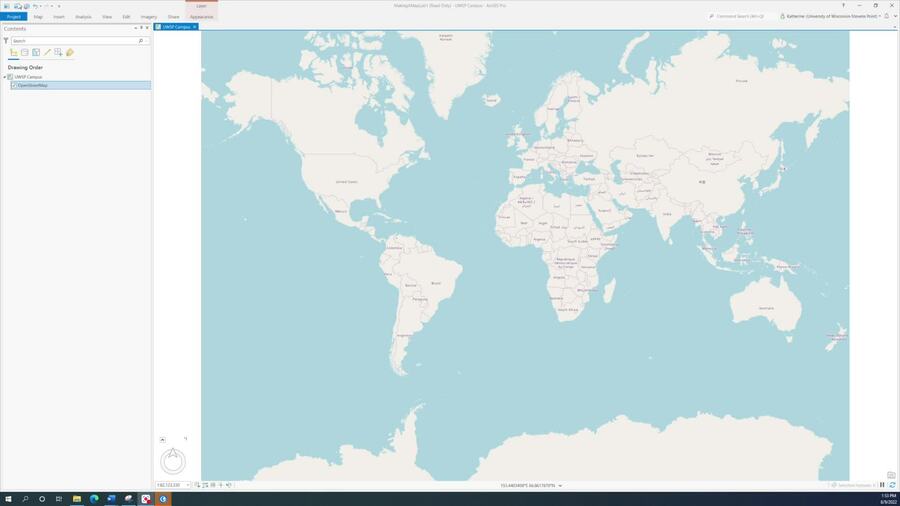
Task: Click the Inference icon in map status bar
Action: 221,485
